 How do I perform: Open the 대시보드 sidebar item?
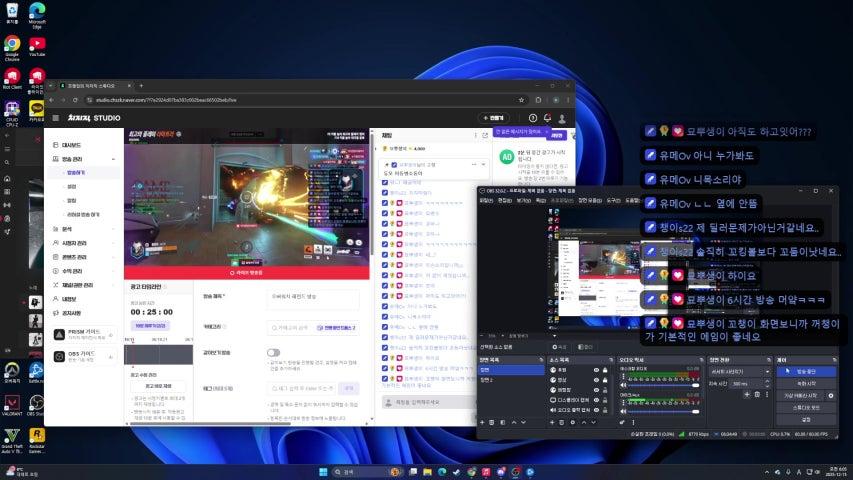[71, 145]
